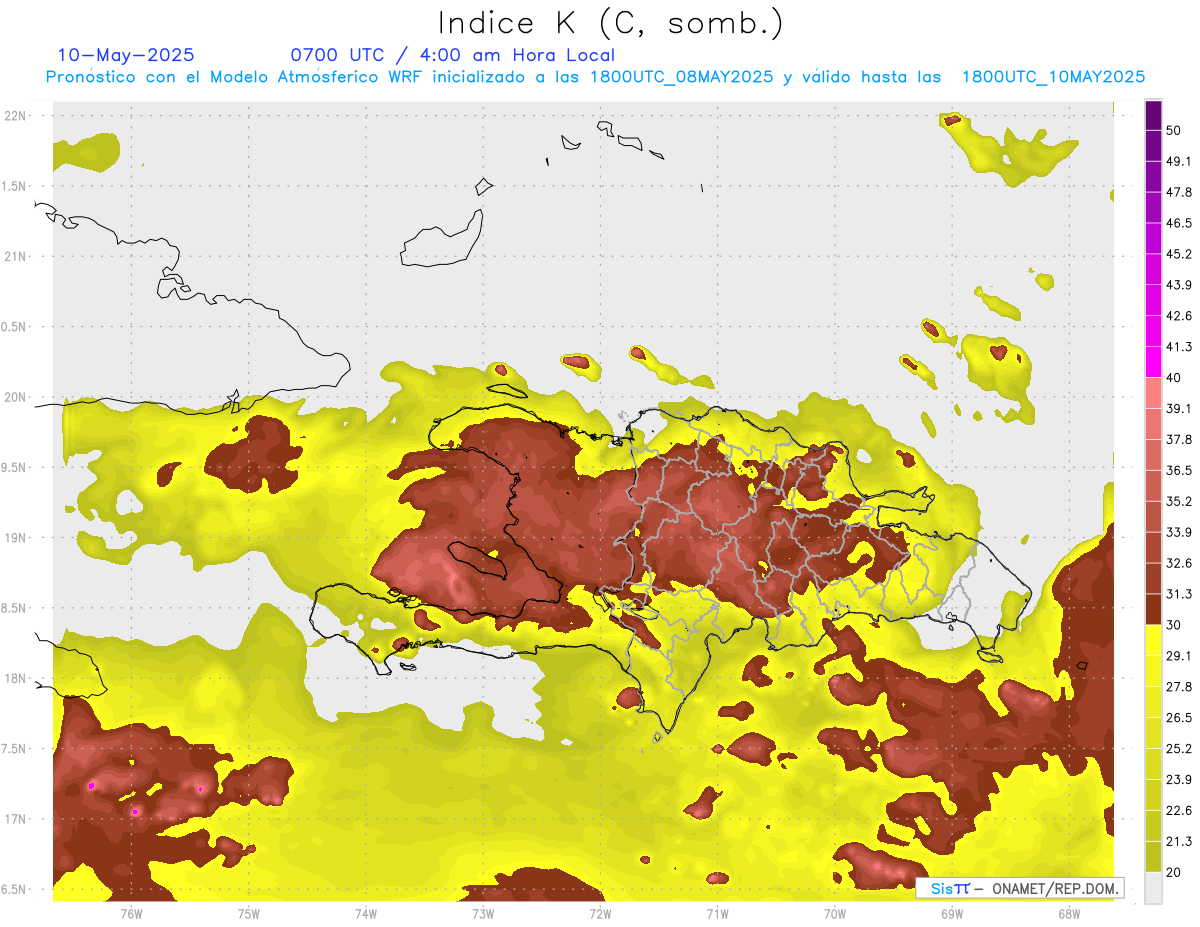Pick the dark purple colorbar segment above 50
This screenshot has width=1200, height=927.
(1153, 116)
